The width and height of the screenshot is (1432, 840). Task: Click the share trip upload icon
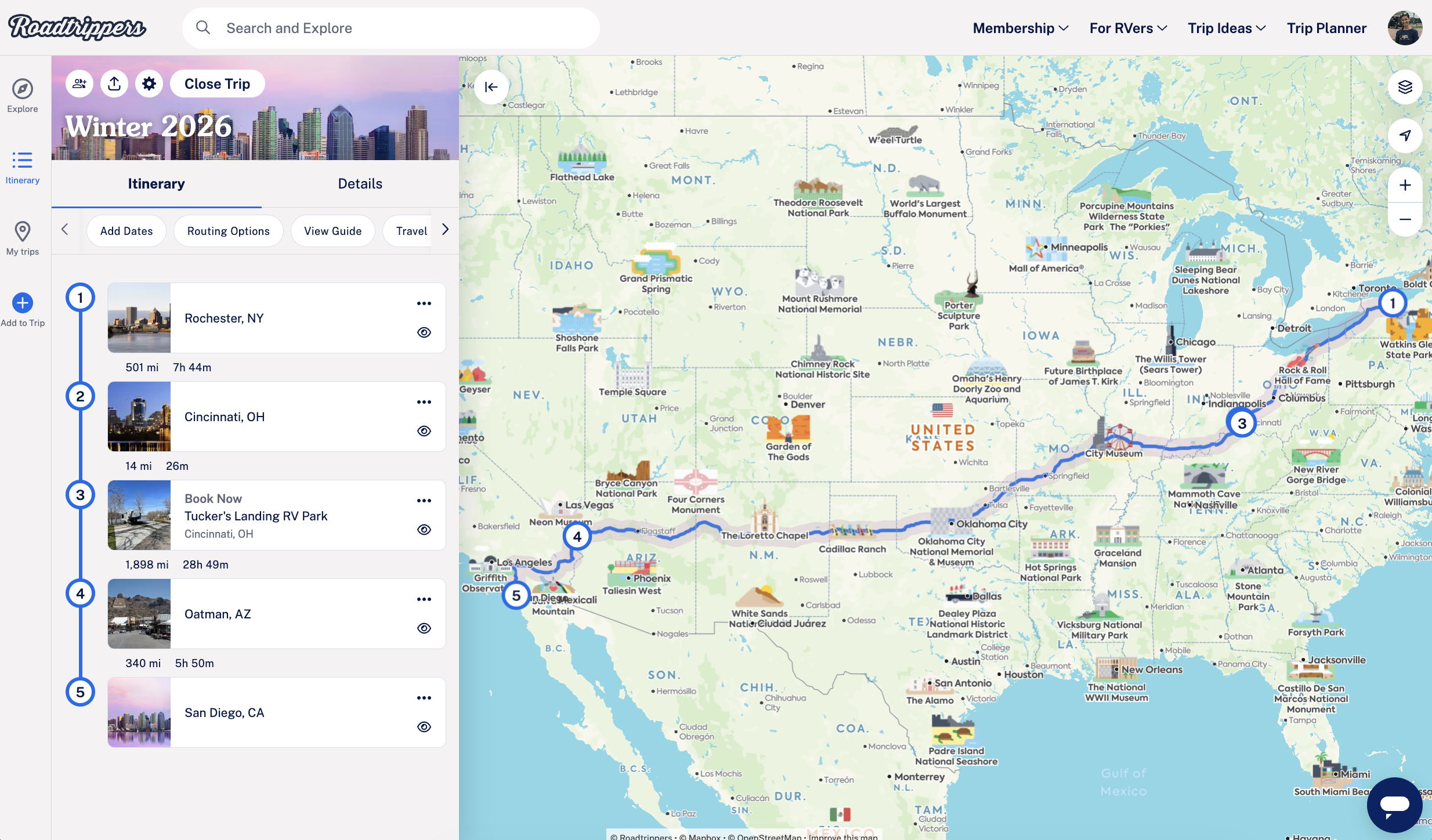[114, 84]
